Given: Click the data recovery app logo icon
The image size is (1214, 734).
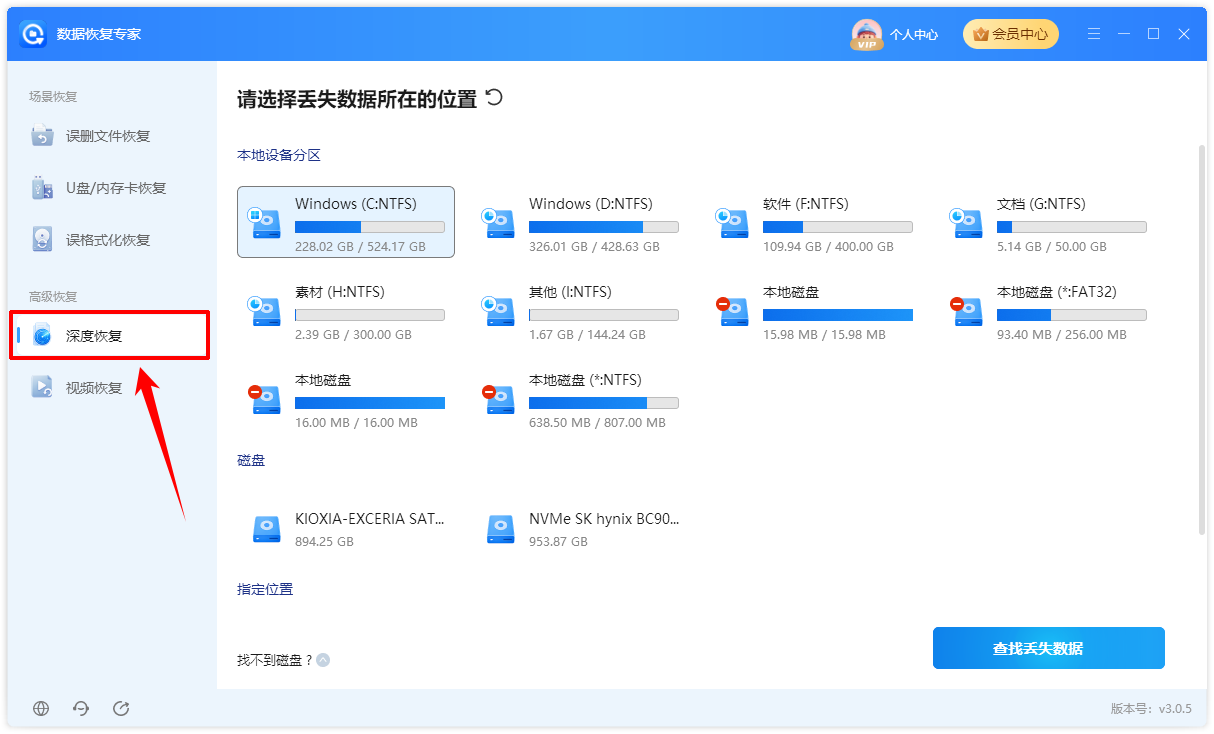Looking at the screenshot, I should [x=33, y=34].
